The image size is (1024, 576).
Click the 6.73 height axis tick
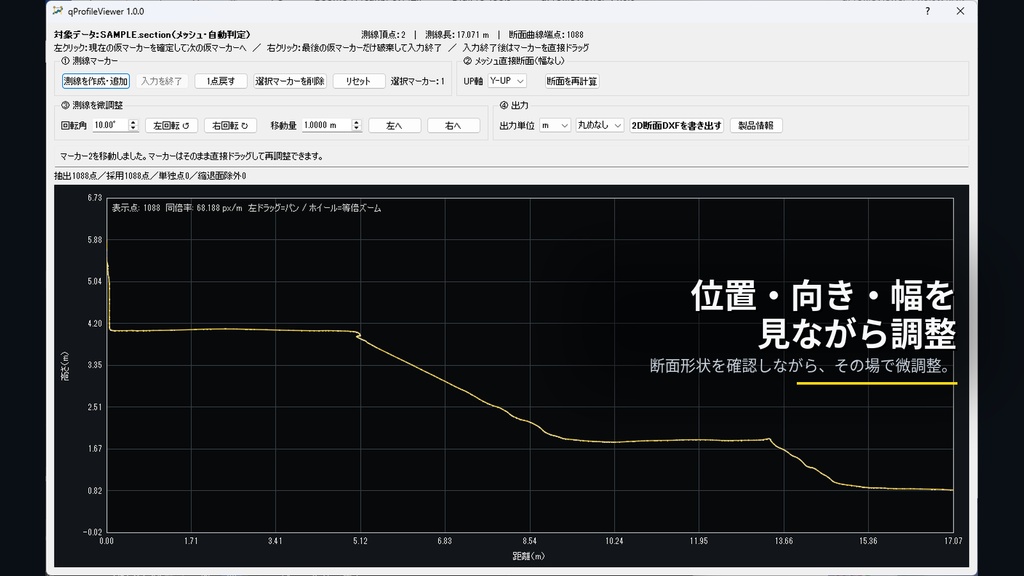[95, 197]
